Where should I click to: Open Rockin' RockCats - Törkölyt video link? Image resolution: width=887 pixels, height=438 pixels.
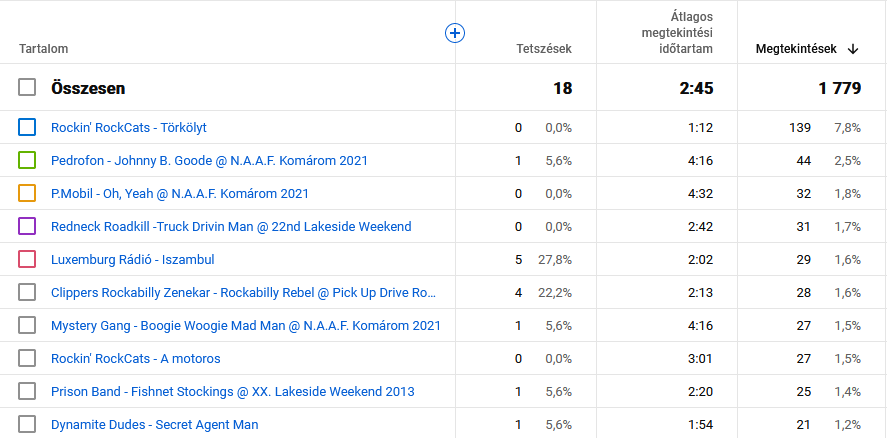point(128,127)
